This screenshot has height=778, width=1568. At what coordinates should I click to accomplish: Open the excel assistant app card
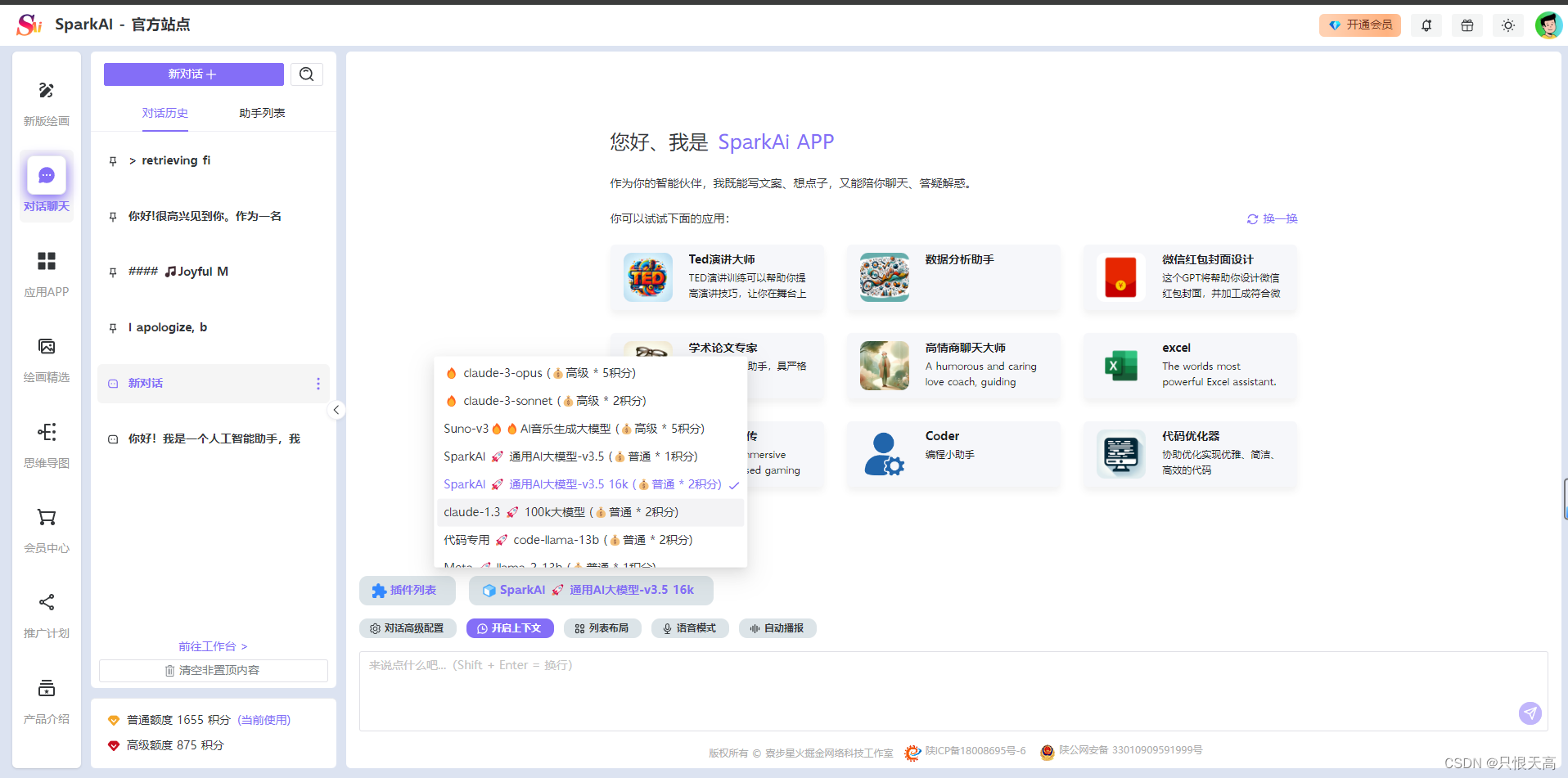(x=1190, y=367)
